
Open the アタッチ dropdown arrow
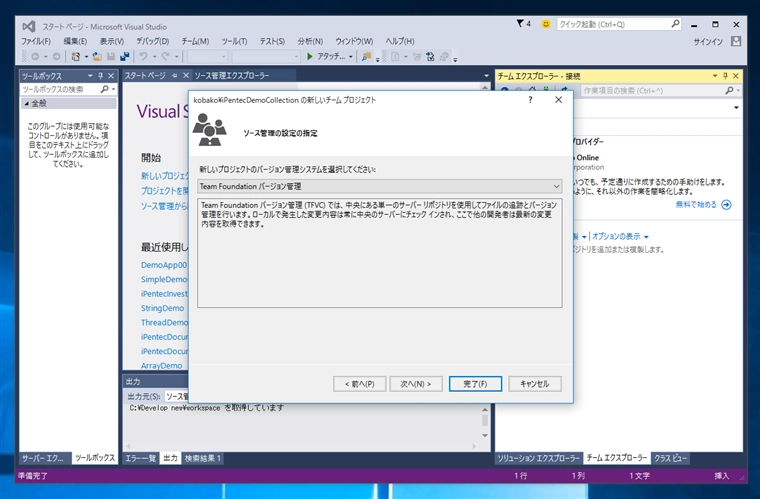click(x=350, y=57)
